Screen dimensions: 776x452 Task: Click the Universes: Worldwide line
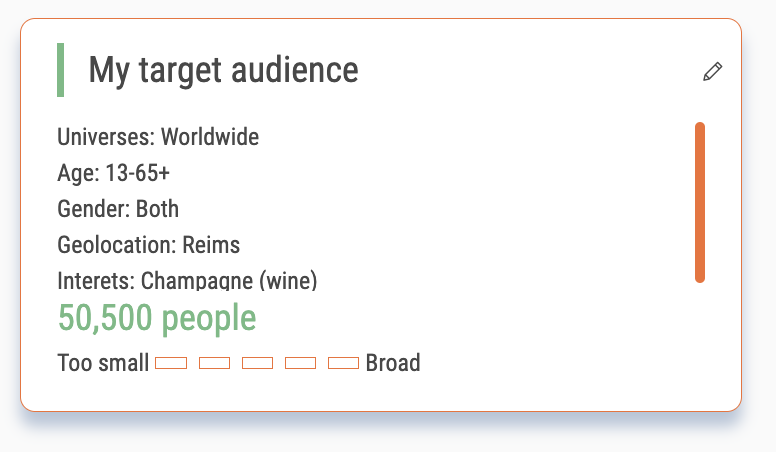tap(158, 137)
